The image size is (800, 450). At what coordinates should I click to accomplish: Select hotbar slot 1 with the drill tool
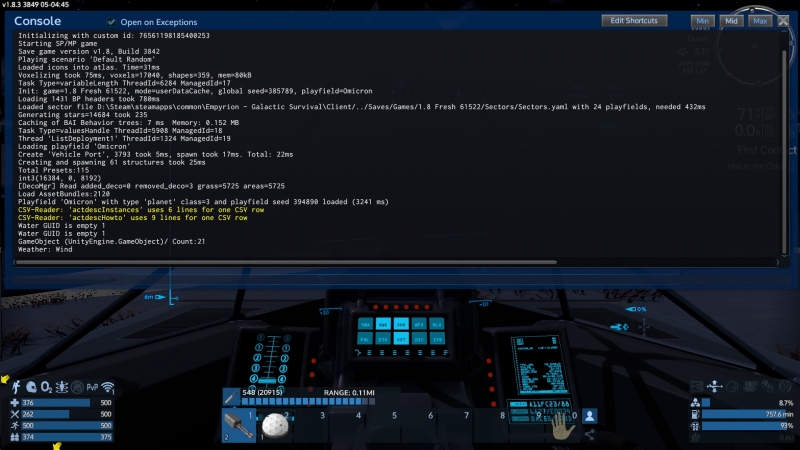point(238,425)
